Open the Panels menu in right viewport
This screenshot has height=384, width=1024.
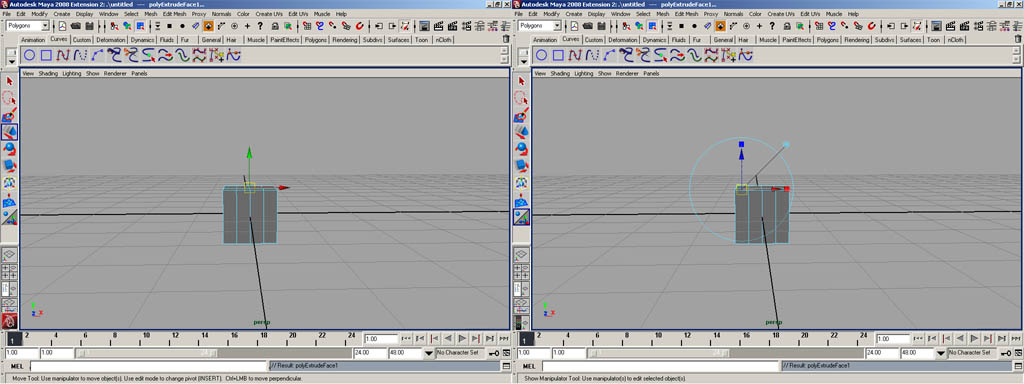(x=651, y=74)
